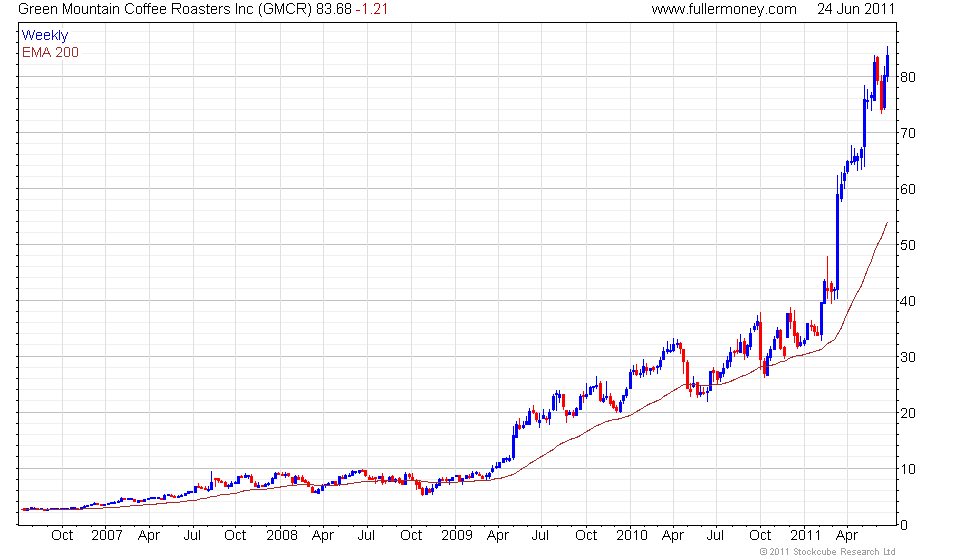Click the chart date 24 Jun 2011
This screenshot has width=980, height=560.
point(856,9)
